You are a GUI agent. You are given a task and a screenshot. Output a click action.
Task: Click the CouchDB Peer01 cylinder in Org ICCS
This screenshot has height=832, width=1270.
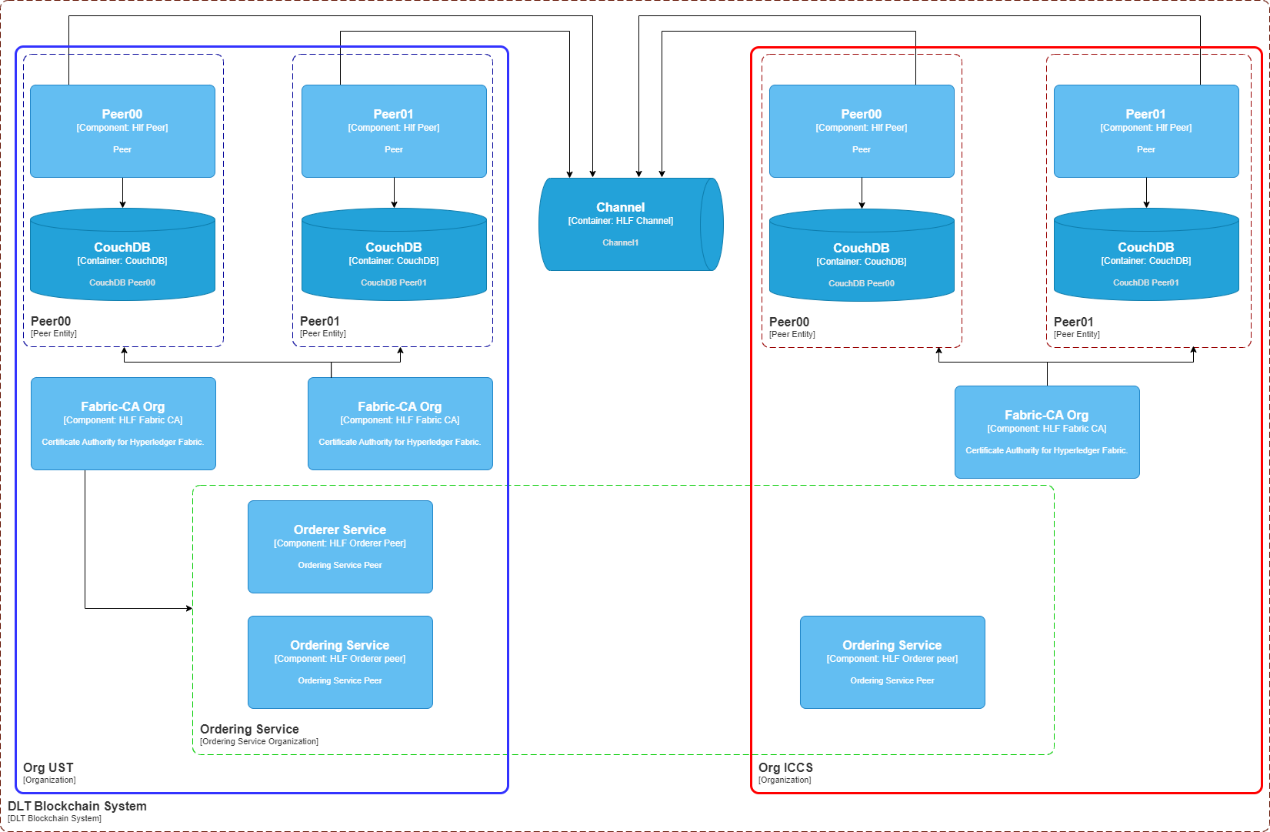tap(1146, 254)
